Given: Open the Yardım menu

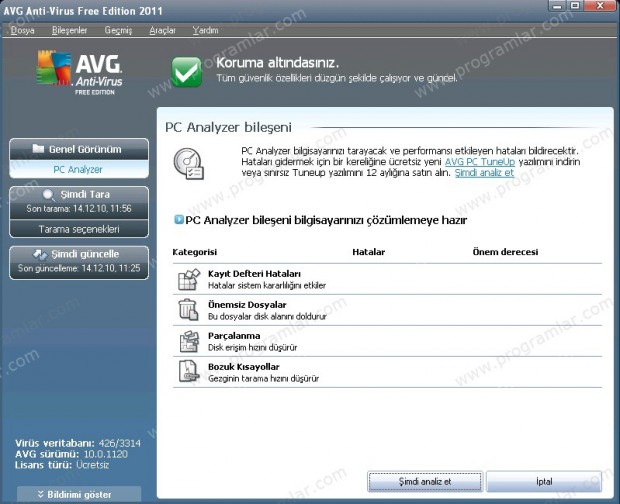Looking at the screenshot, I should tap(205, 30).
